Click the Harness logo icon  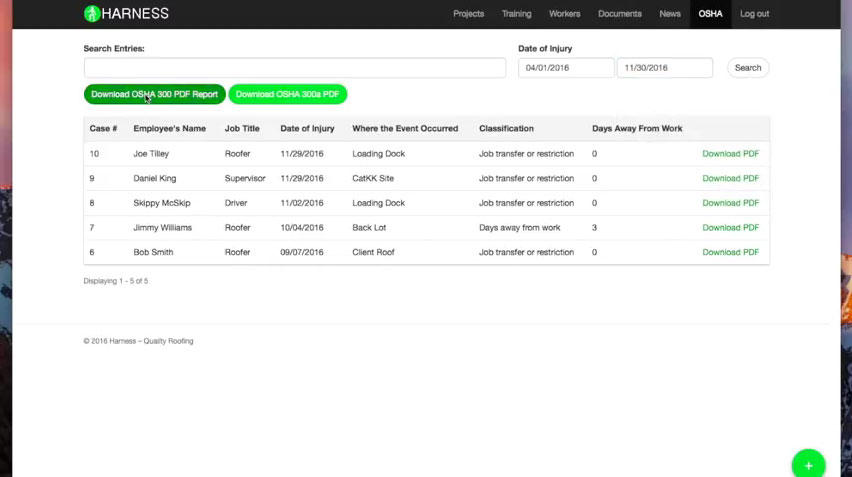point(92,14)
